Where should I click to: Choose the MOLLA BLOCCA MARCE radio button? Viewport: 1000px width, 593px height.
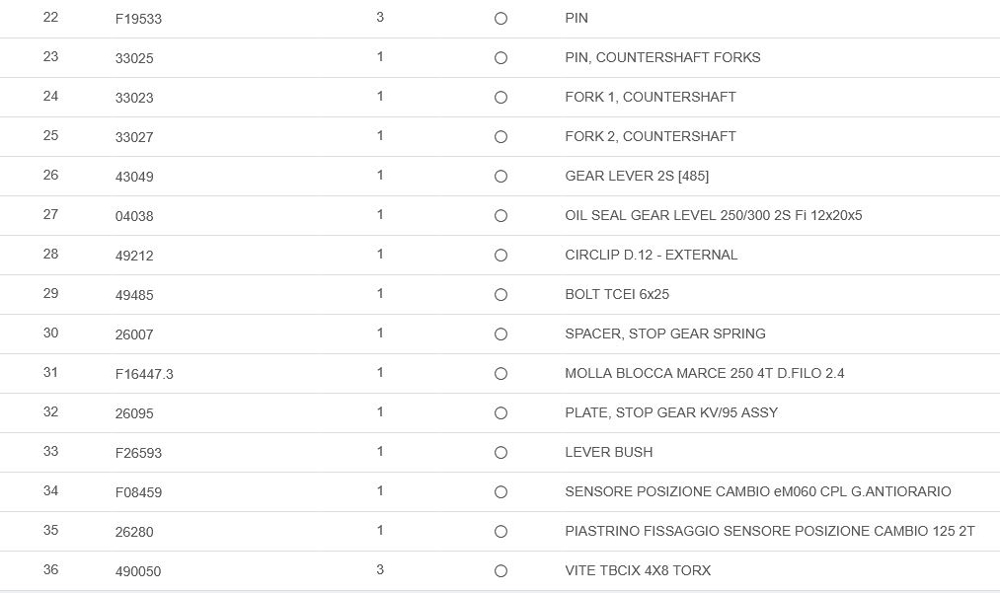click(x=501, y=374)
